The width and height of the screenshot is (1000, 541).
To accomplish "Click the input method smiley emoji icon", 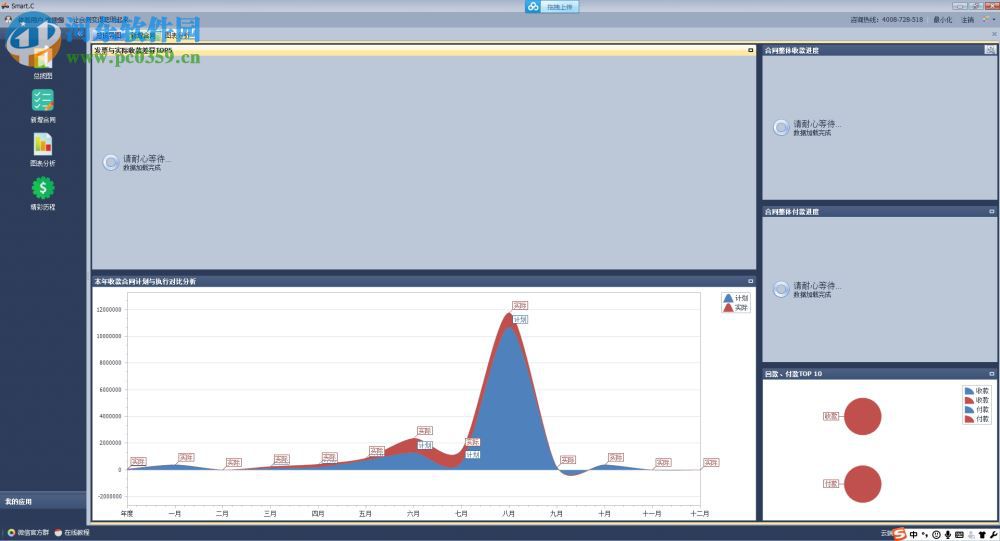I will tap(936, 535).
